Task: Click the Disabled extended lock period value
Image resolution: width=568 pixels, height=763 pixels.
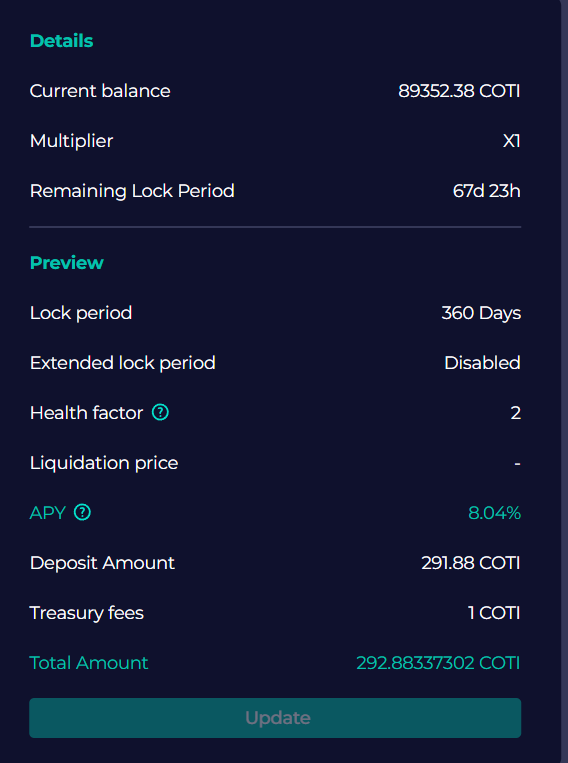Action: click(482, 363)
